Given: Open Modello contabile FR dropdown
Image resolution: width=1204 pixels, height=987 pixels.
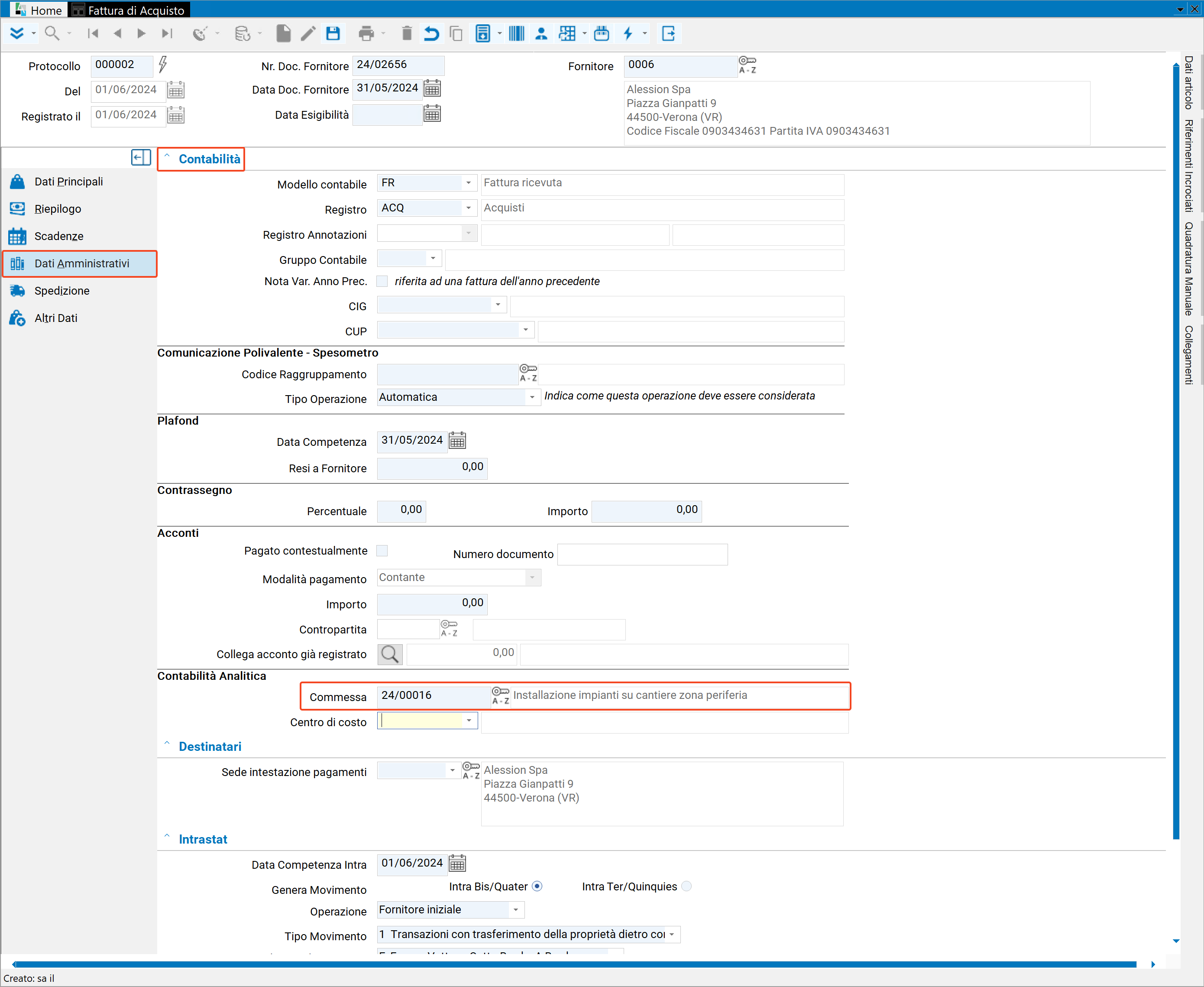Looking at the screenshot, I should (x=468, y=183).
